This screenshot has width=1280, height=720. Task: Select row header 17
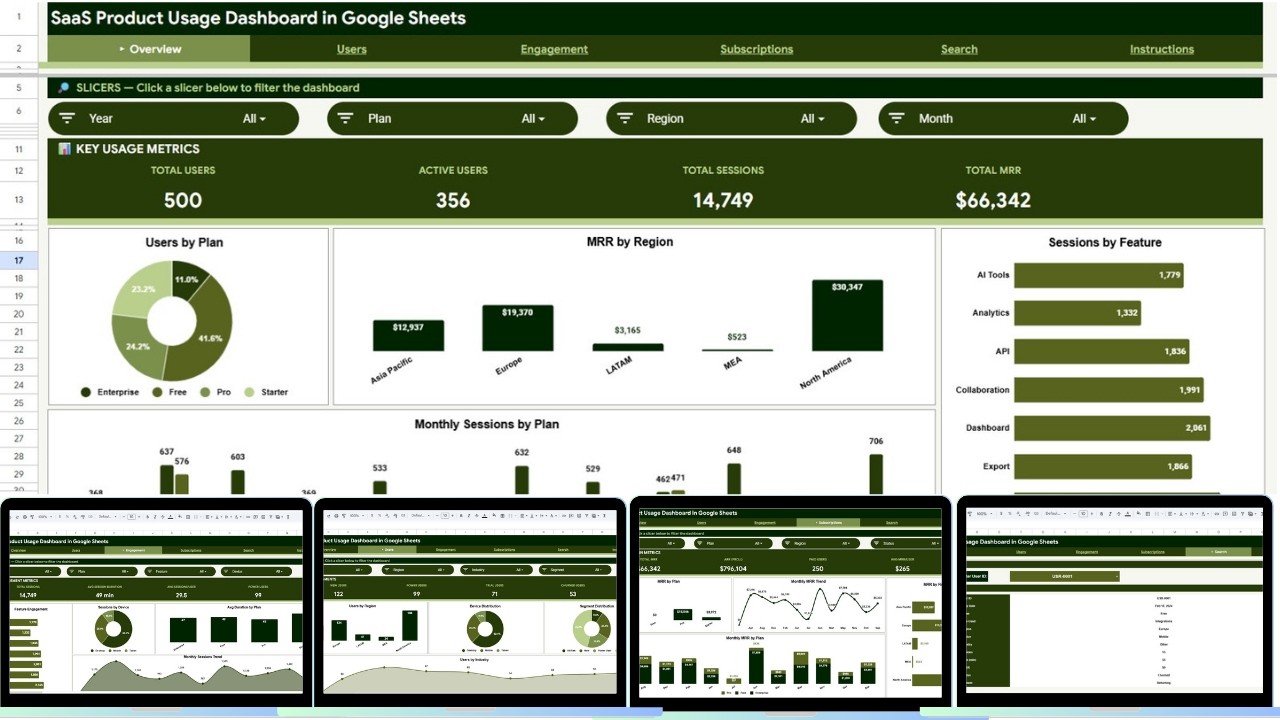coord(19,260)
